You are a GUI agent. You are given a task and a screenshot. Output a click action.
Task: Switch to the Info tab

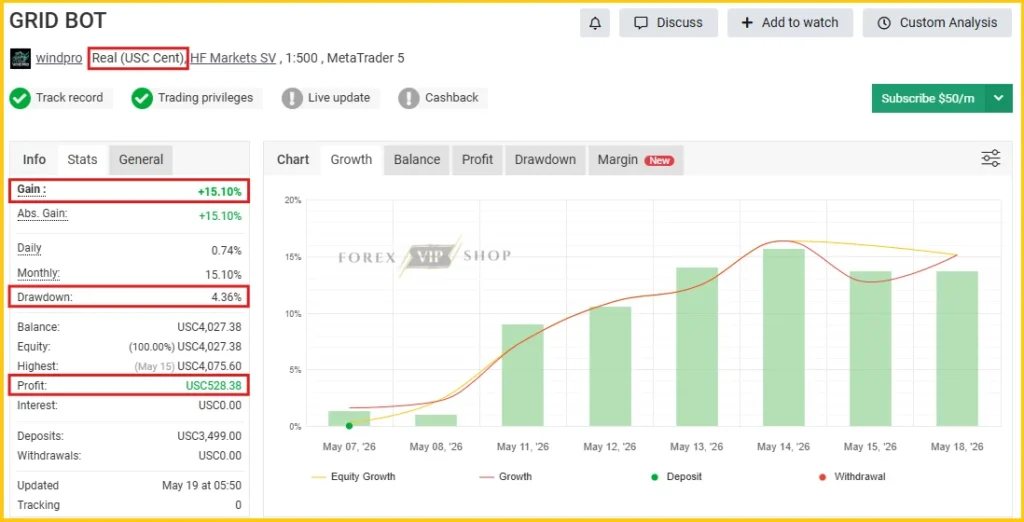(34, 159)
